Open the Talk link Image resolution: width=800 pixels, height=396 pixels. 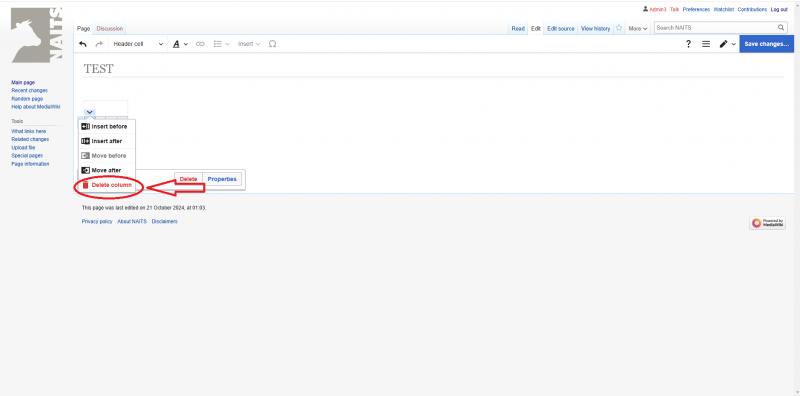(674, 10)
